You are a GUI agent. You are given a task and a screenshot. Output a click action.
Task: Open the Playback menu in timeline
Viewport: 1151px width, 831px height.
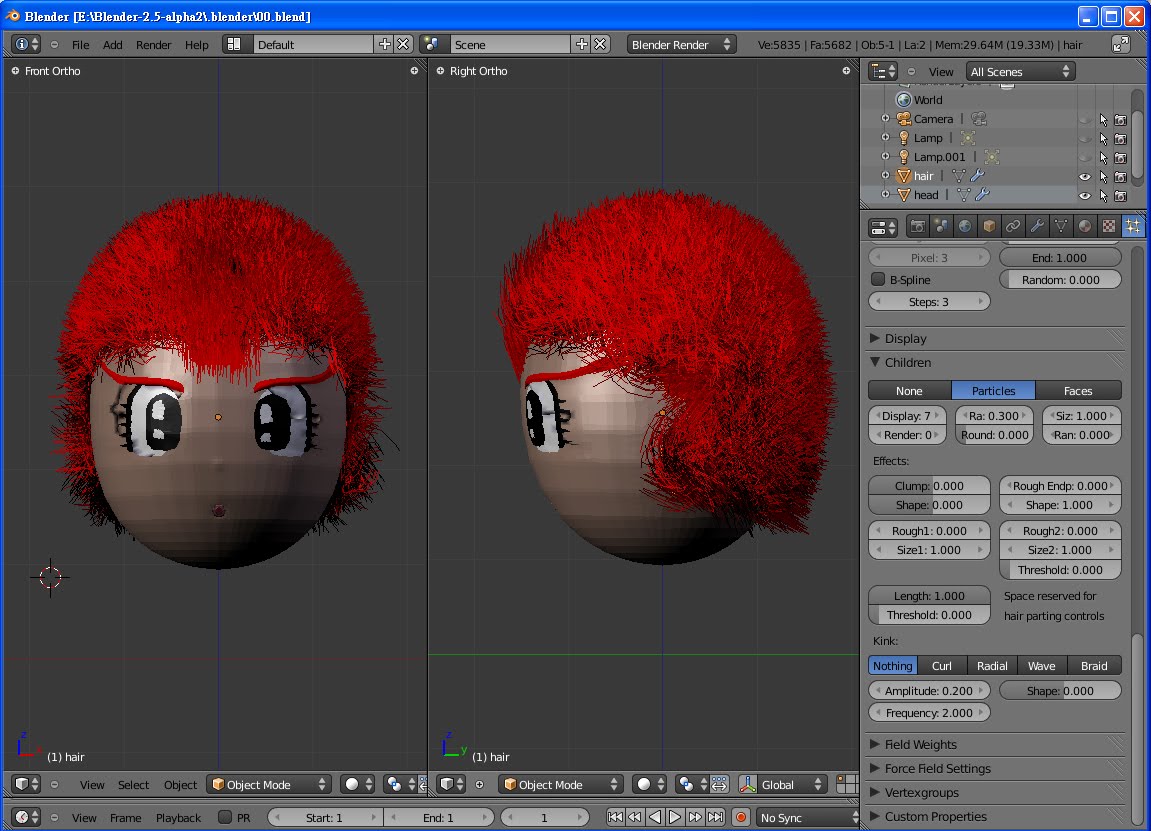coord(178,818)
